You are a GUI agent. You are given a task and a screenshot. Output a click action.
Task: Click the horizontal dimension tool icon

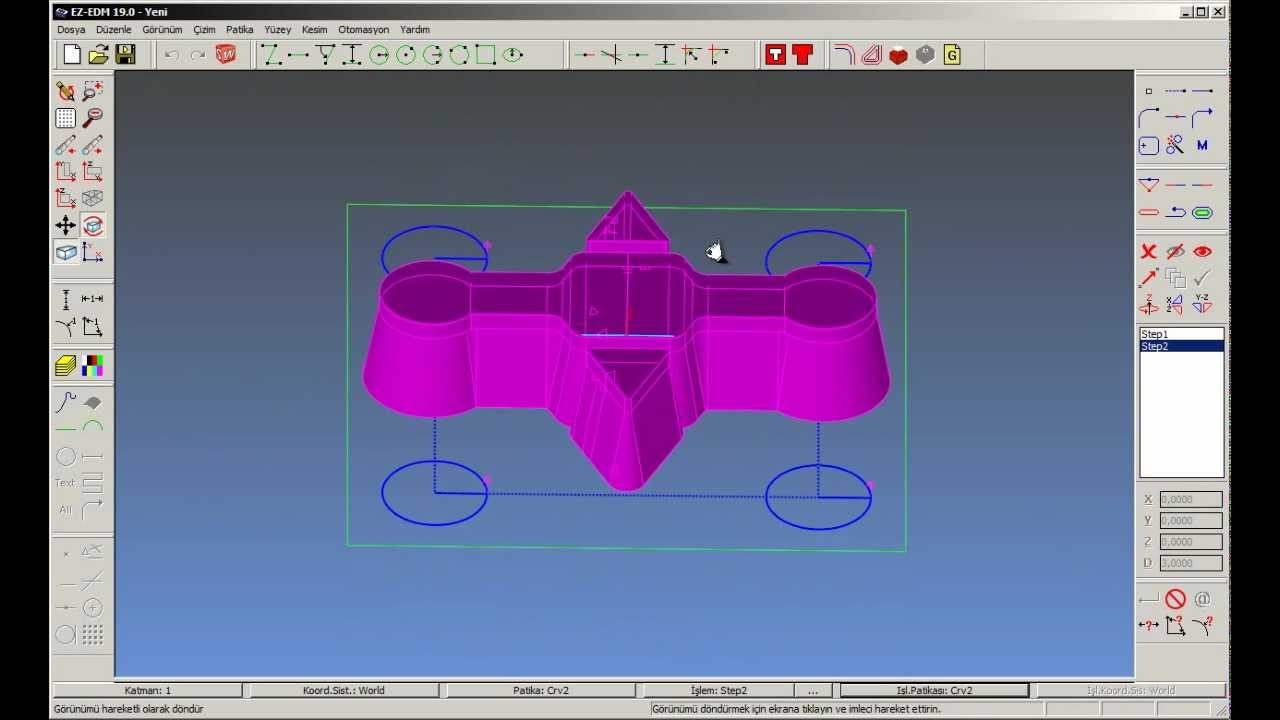[92, 298]
